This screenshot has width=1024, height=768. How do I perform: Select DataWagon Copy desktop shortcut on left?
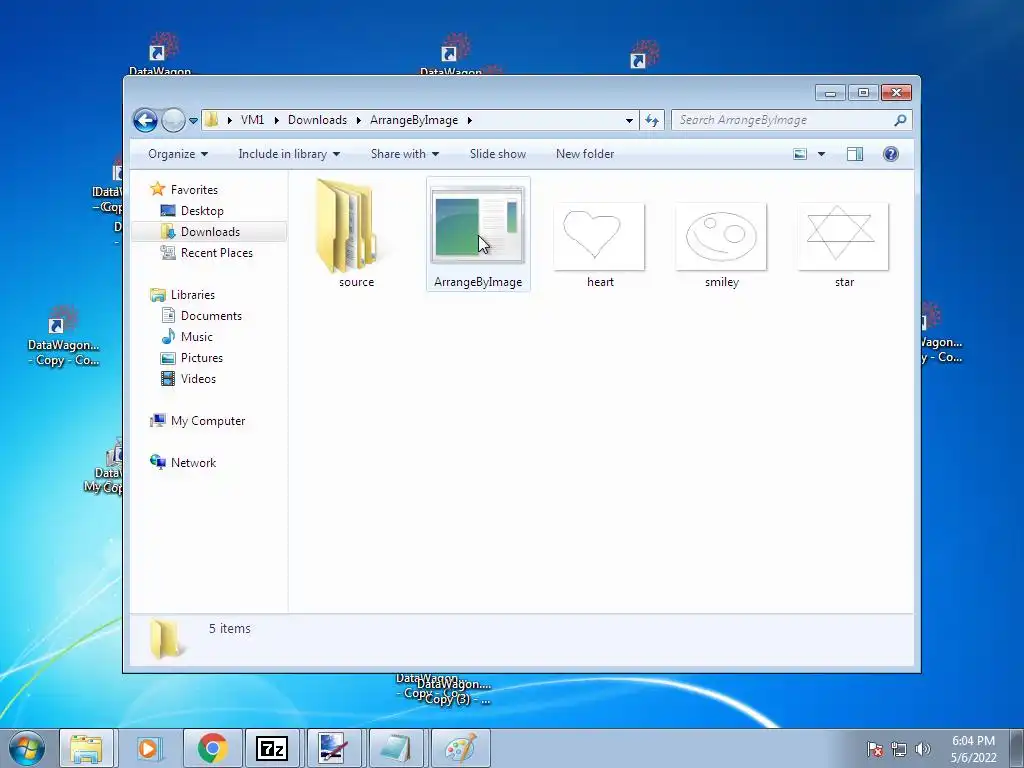[63, 336]
